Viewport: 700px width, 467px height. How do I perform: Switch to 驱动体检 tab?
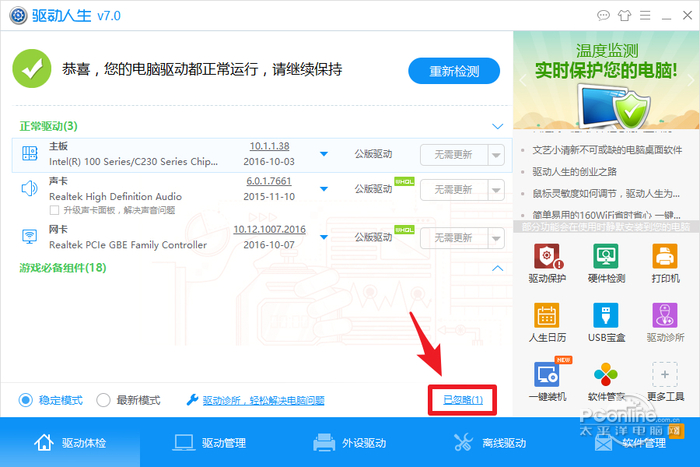(70, 442)
